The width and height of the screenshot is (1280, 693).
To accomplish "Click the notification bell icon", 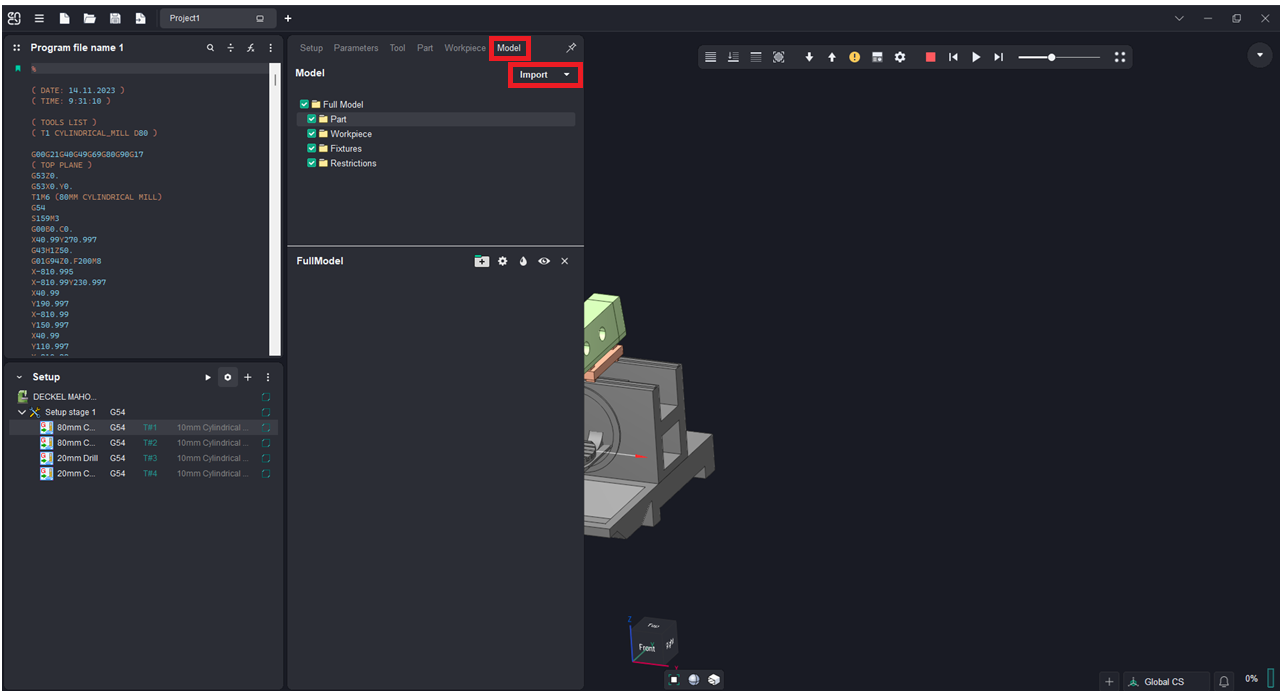I will [1223, 681].
